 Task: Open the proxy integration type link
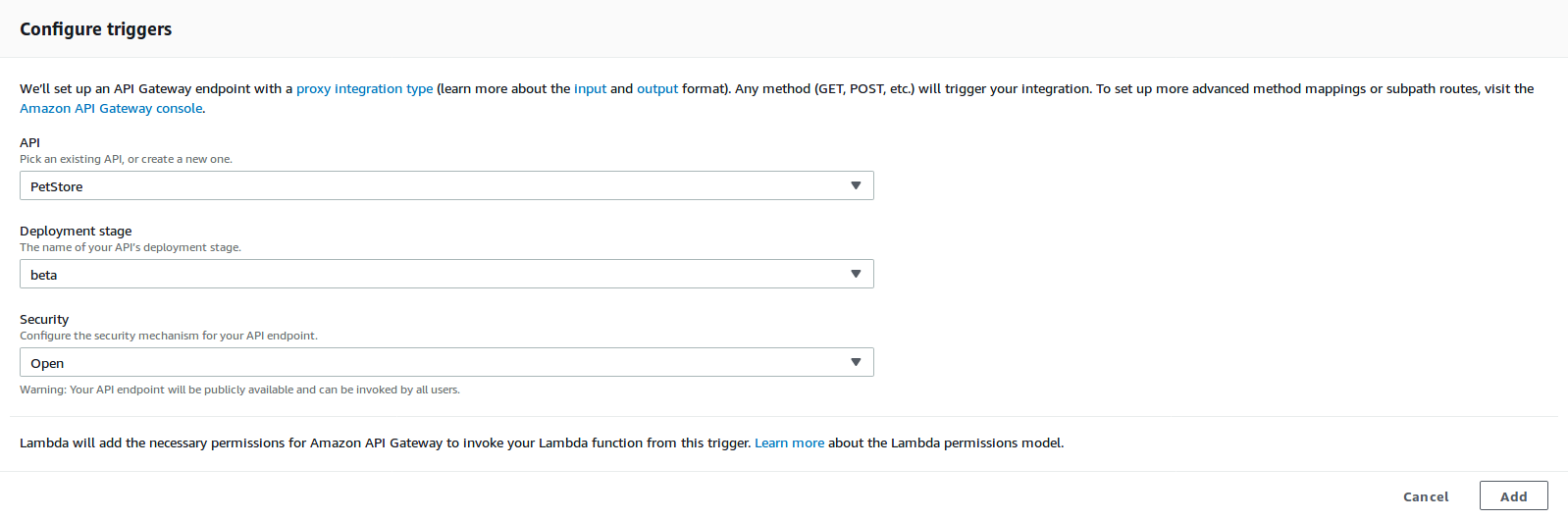tap(364, 89)
